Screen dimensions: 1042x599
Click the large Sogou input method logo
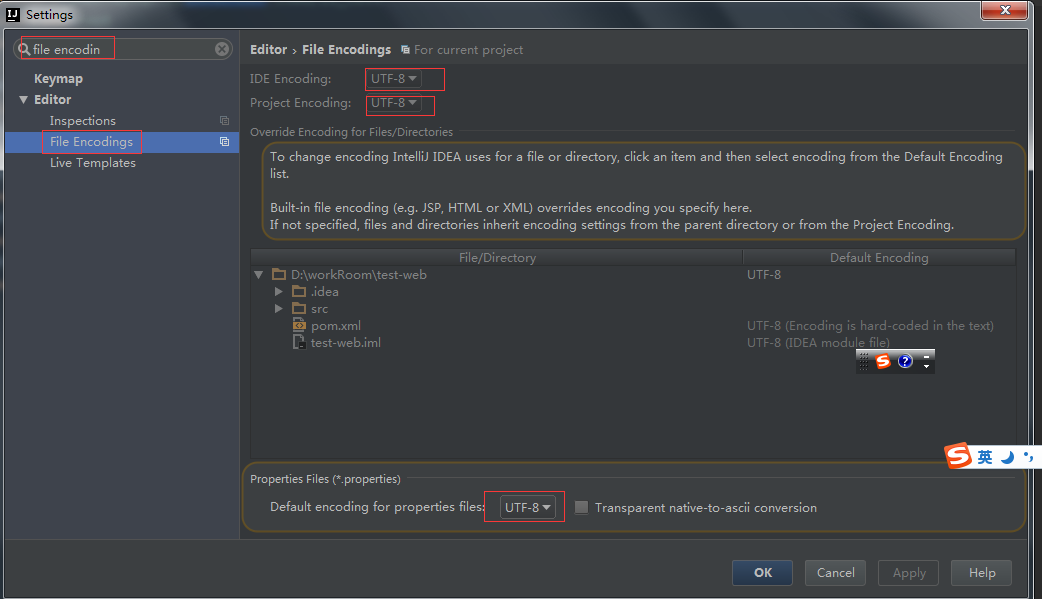[958, 456]
